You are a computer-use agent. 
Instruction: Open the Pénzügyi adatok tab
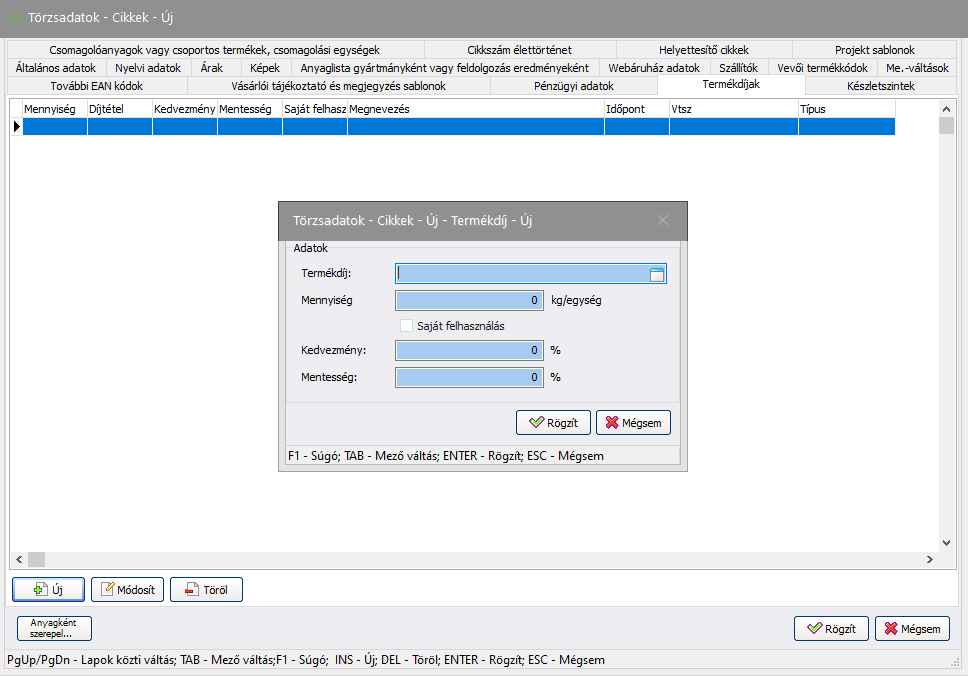pos(574,86)
